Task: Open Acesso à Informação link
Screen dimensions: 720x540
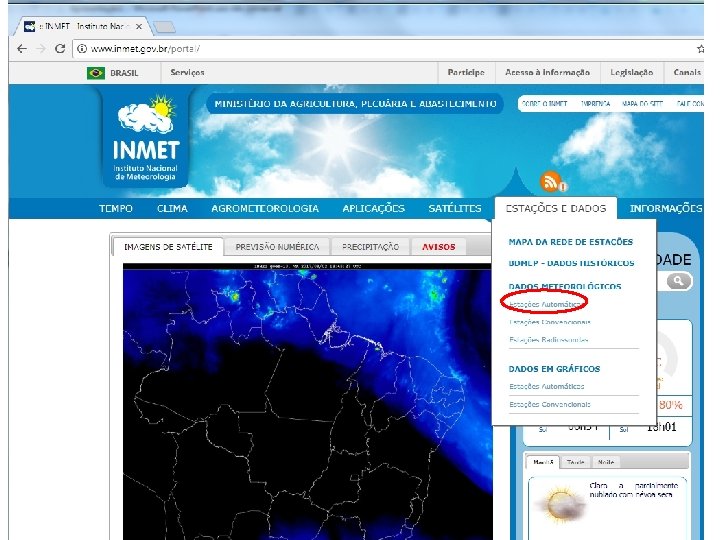Action: 547,73
